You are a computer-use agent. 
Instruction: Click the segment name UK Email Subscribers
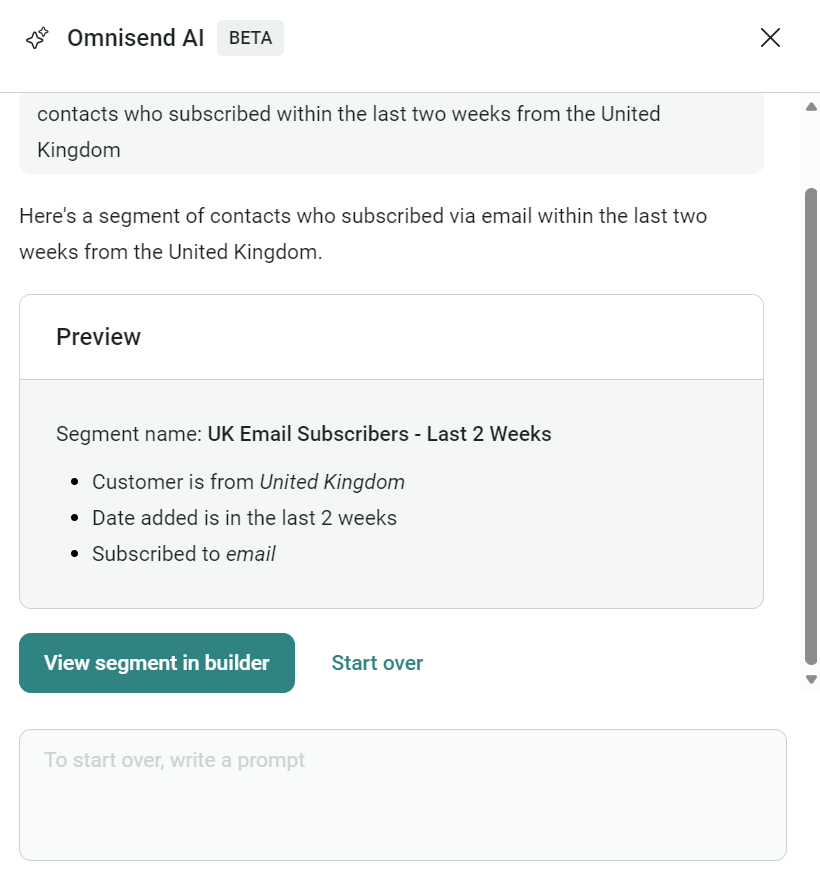(x=378, y=434)
